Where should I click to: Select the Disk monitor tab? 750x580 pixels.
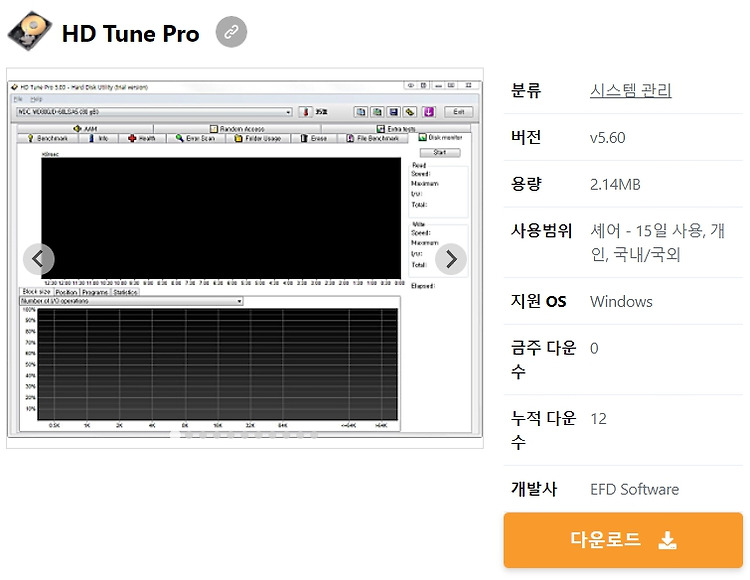point(441,137)
